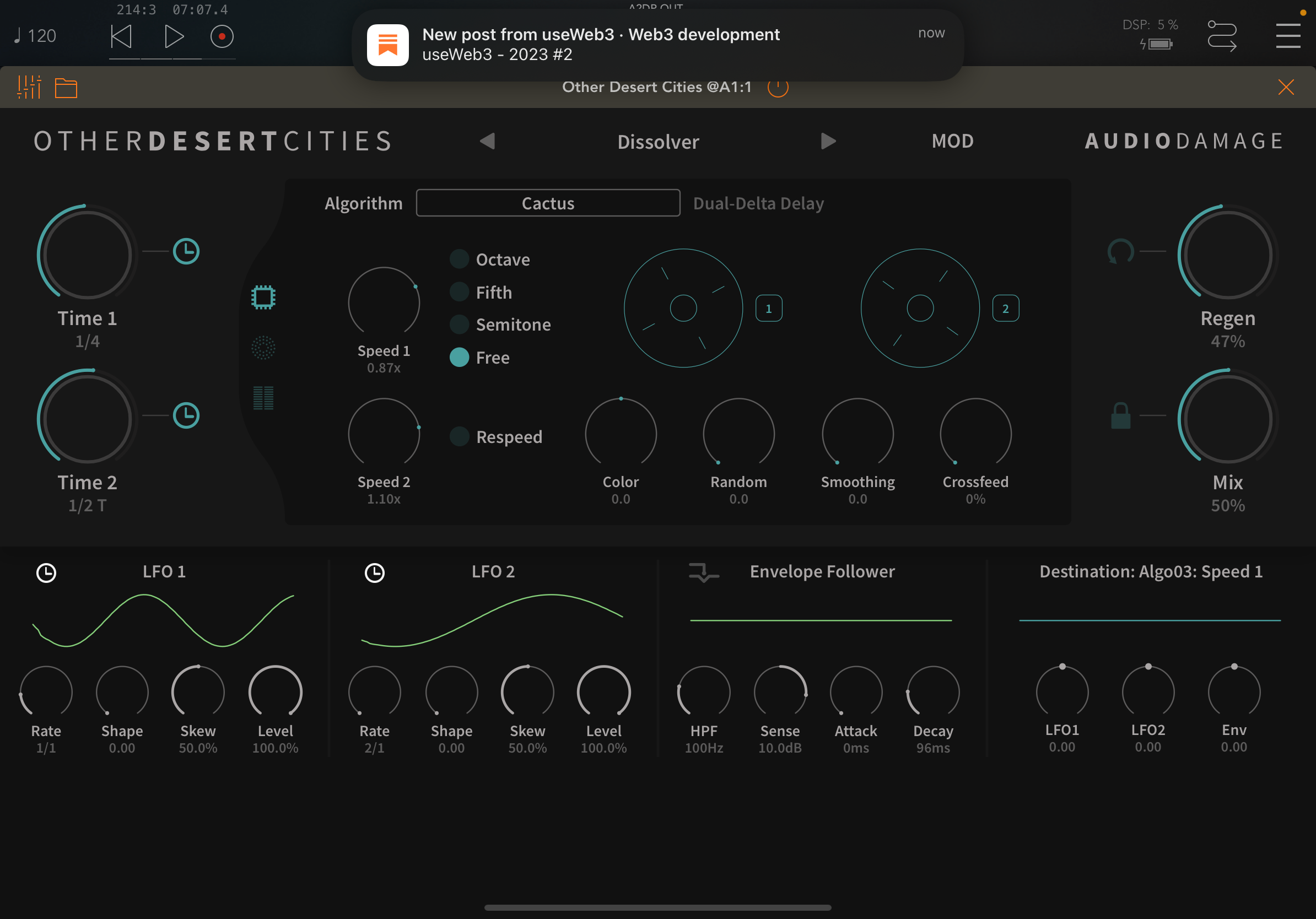Toggle the MOD panel

tap(952, 141)
